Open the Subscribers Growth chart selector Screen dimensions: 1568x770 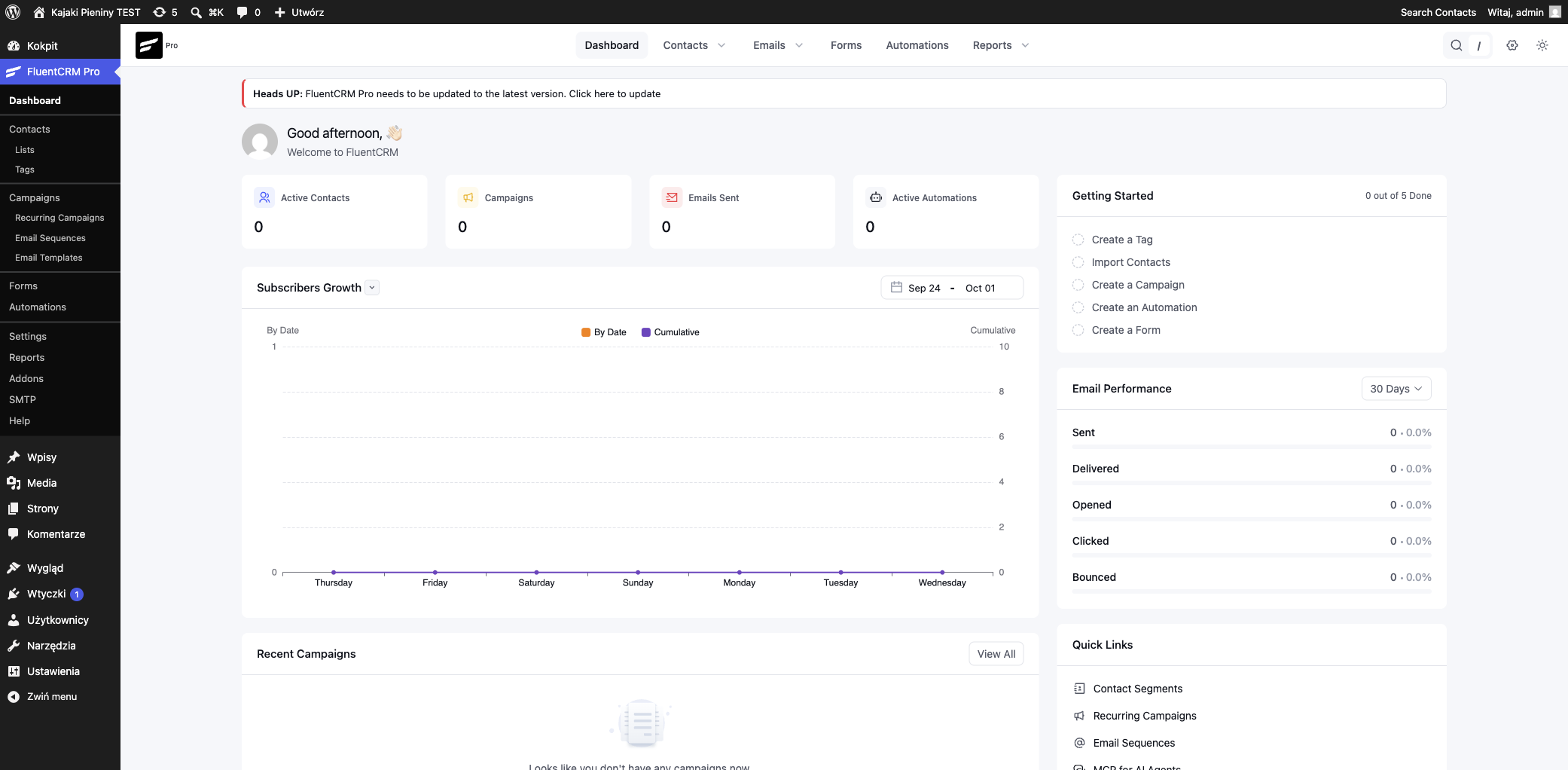(x=372, y=287)
